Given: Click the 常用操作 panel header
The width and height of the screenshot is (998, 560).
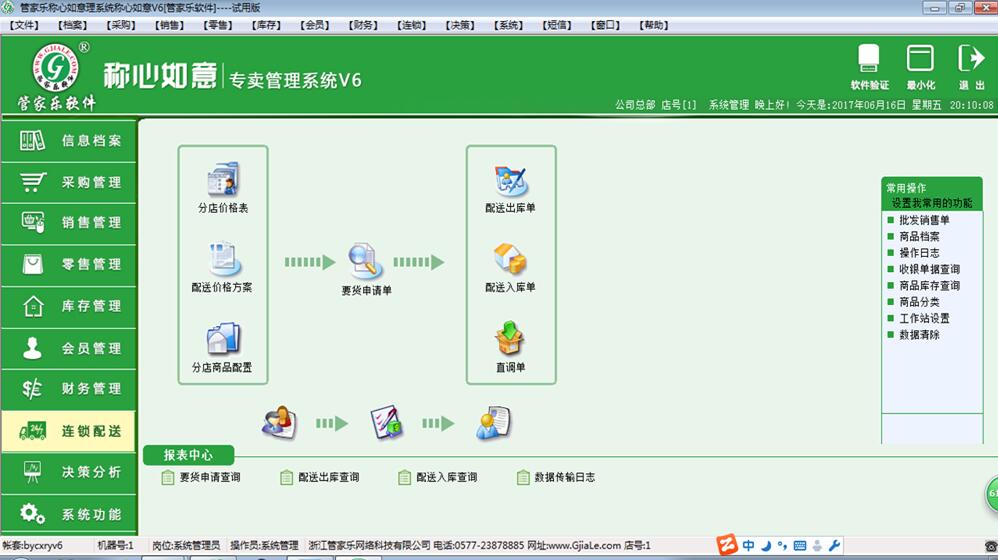Looking at the screenshot, I should tap(906, 188).
